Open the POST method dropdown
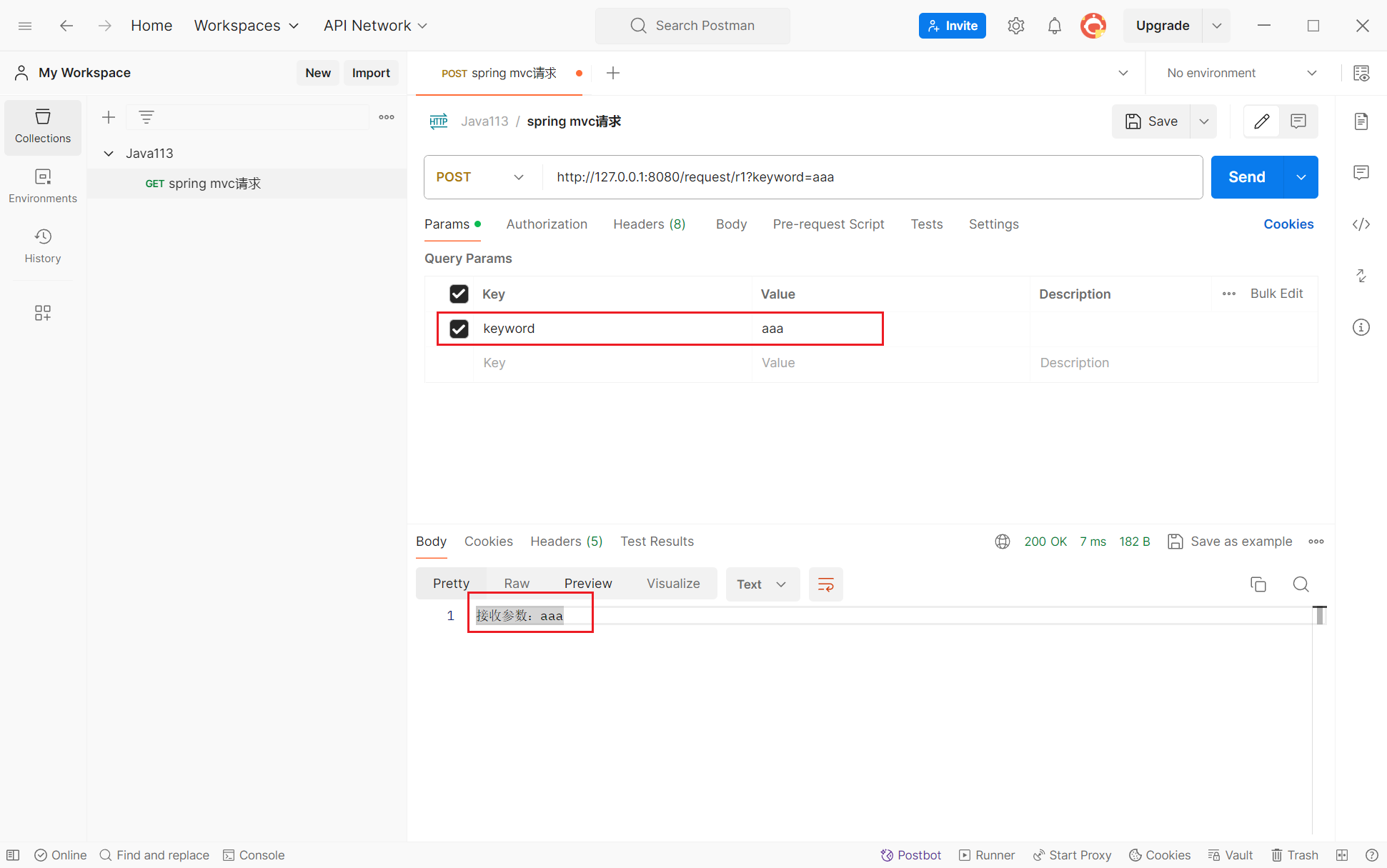This screenshot has width=1387, height=868. [x=479, y=177]
